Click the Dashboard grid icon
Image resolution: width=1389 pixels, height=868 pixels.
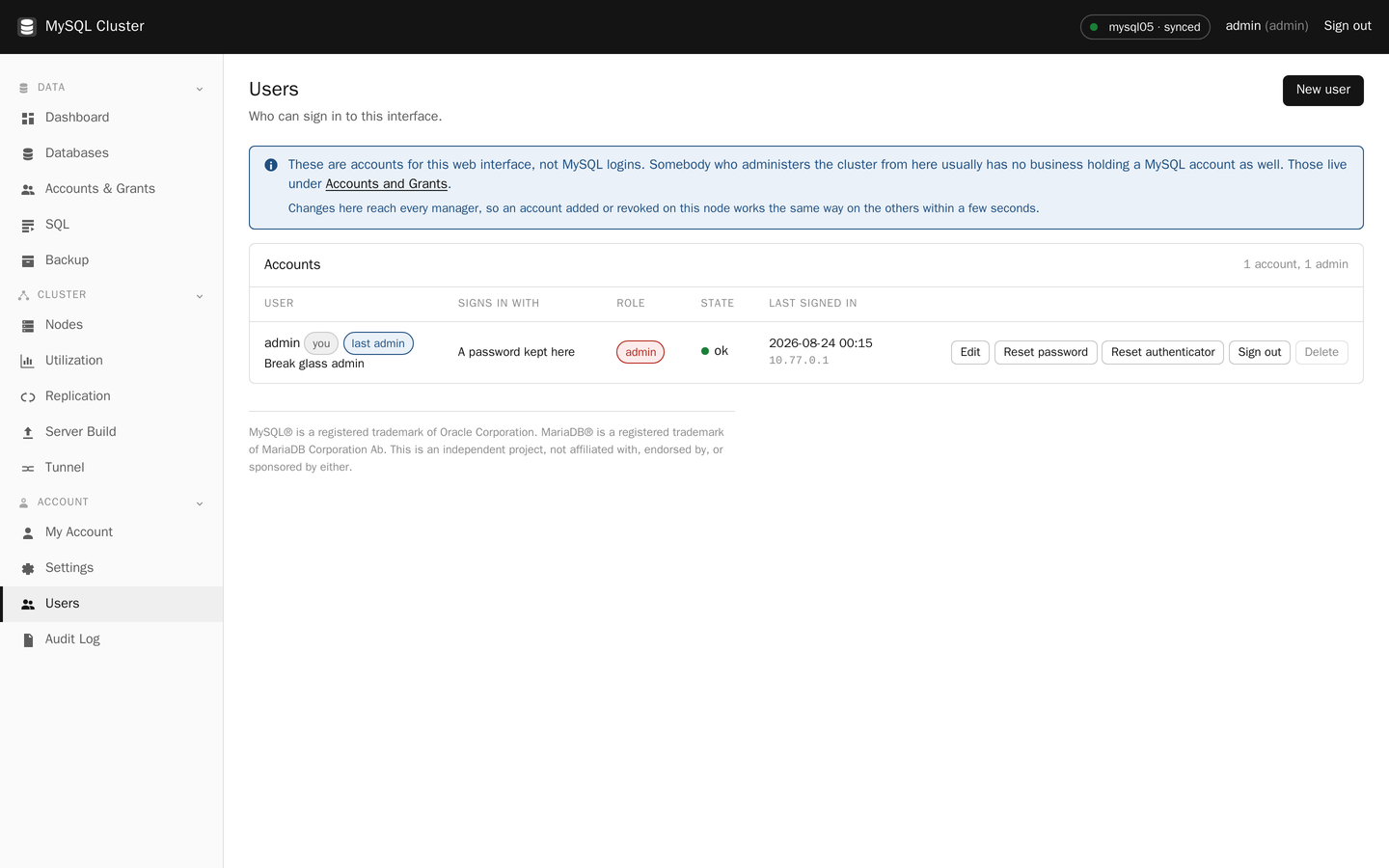[x=28, y=119]
